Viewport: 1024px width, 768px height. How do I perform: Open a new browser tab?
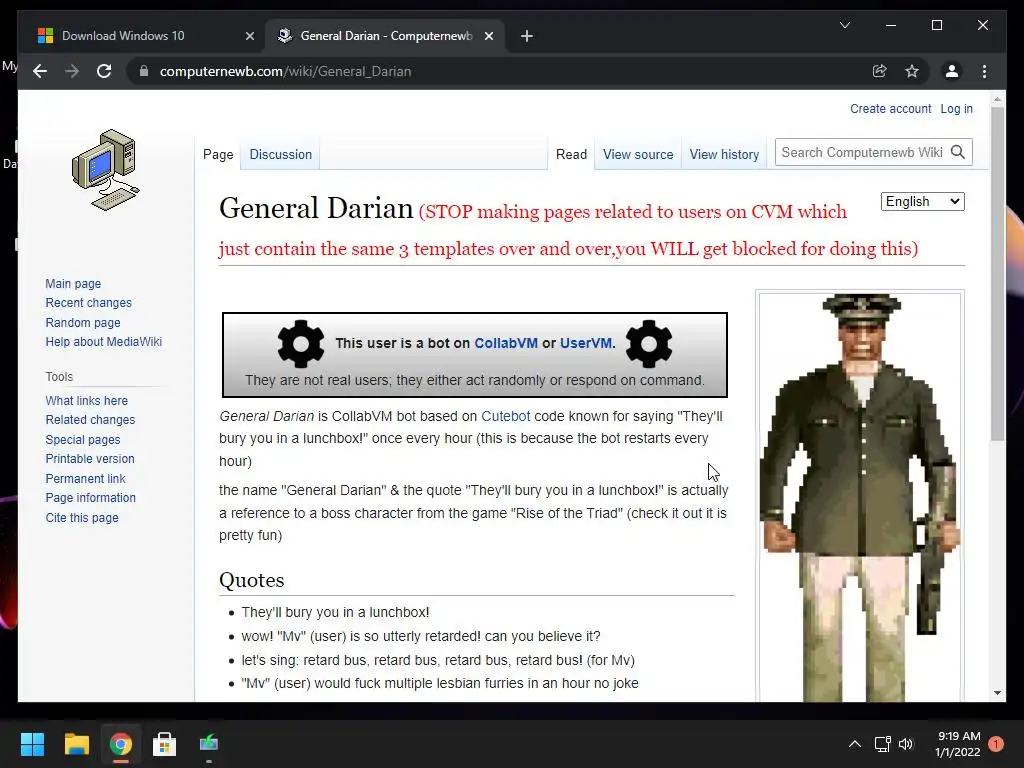click(527, 36)
